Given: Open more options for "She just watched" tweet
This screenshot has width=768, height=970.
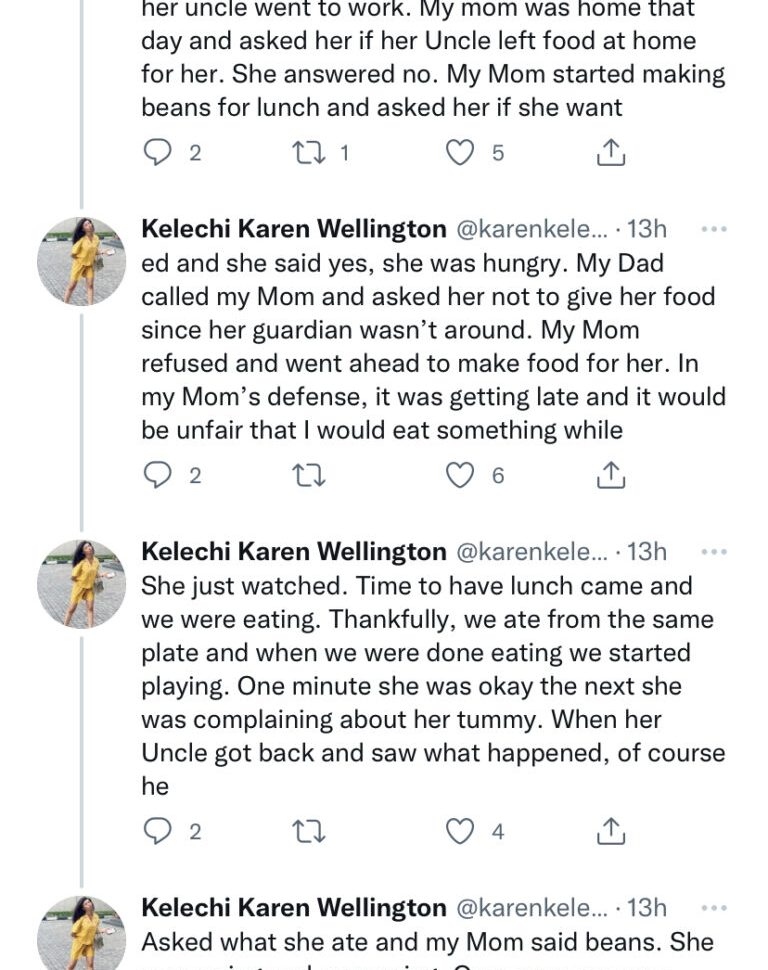Looking at the screenshot, I should click(x=713, y=551).
